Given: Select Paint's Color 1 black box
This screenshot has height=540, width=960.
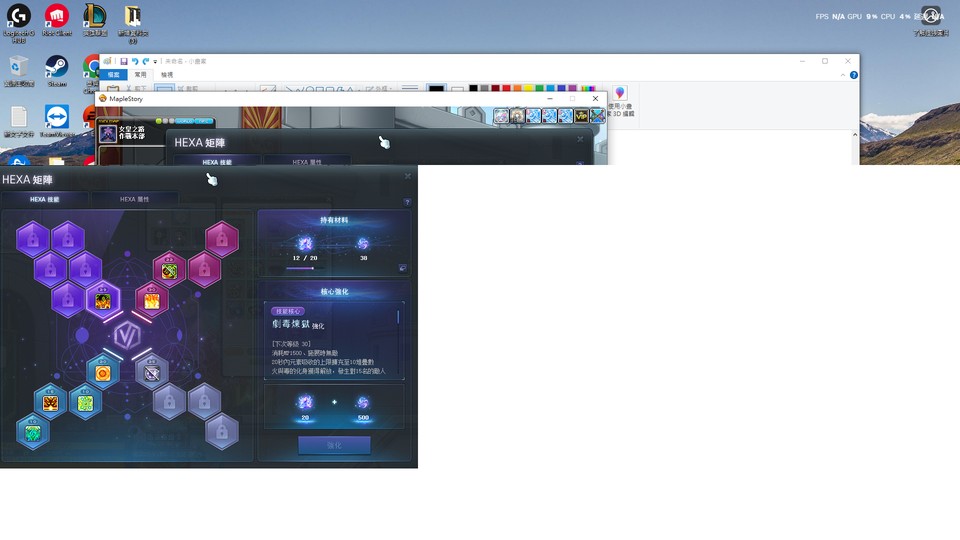Looking at the screenshot, I should pos(436,89).
